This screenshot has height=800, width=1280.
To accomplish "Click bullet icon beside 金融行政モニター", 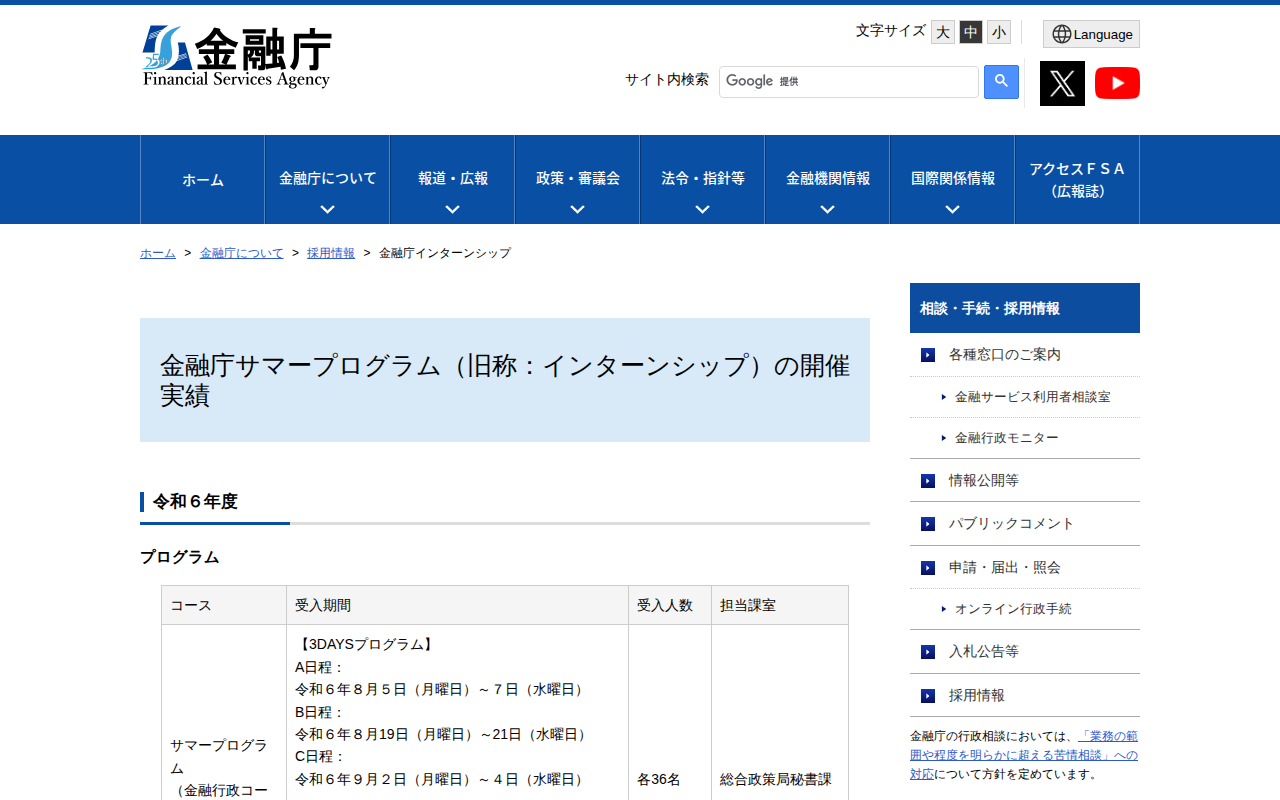I will 944,438.
